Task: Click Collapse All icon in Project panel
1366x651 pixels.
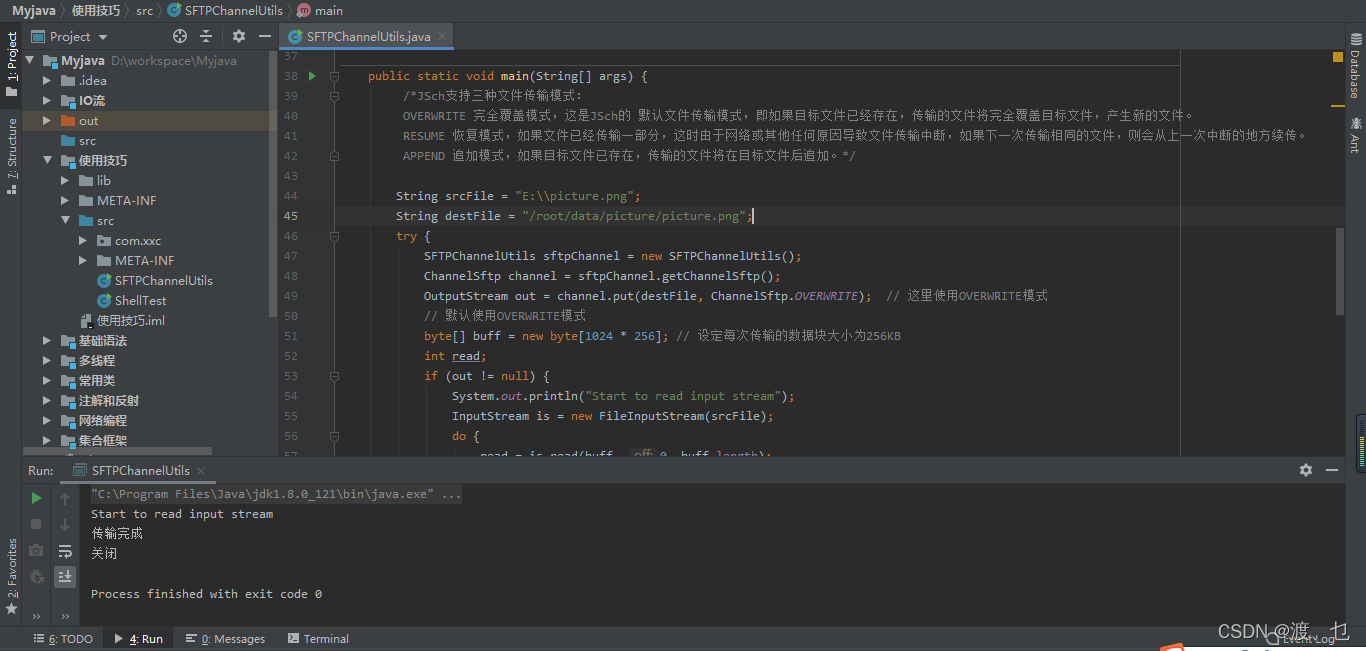Action: click(206, 36)
